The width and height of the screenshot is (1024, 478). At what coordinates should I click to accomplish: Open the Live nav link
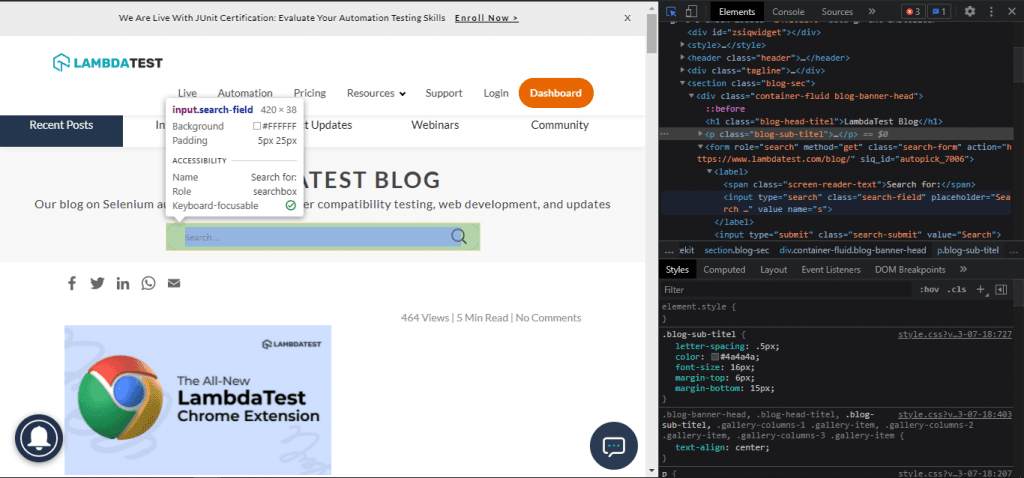(x=187, y=93)
